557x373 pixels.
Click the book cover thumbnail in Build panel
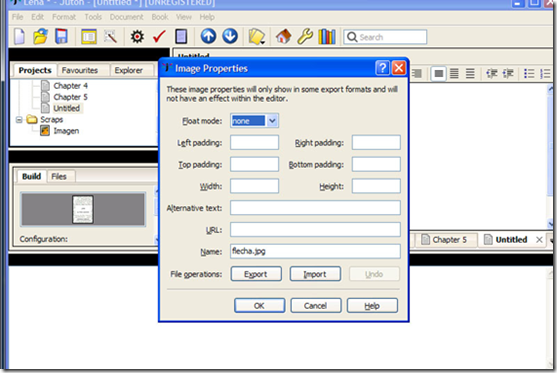[83, 209]
